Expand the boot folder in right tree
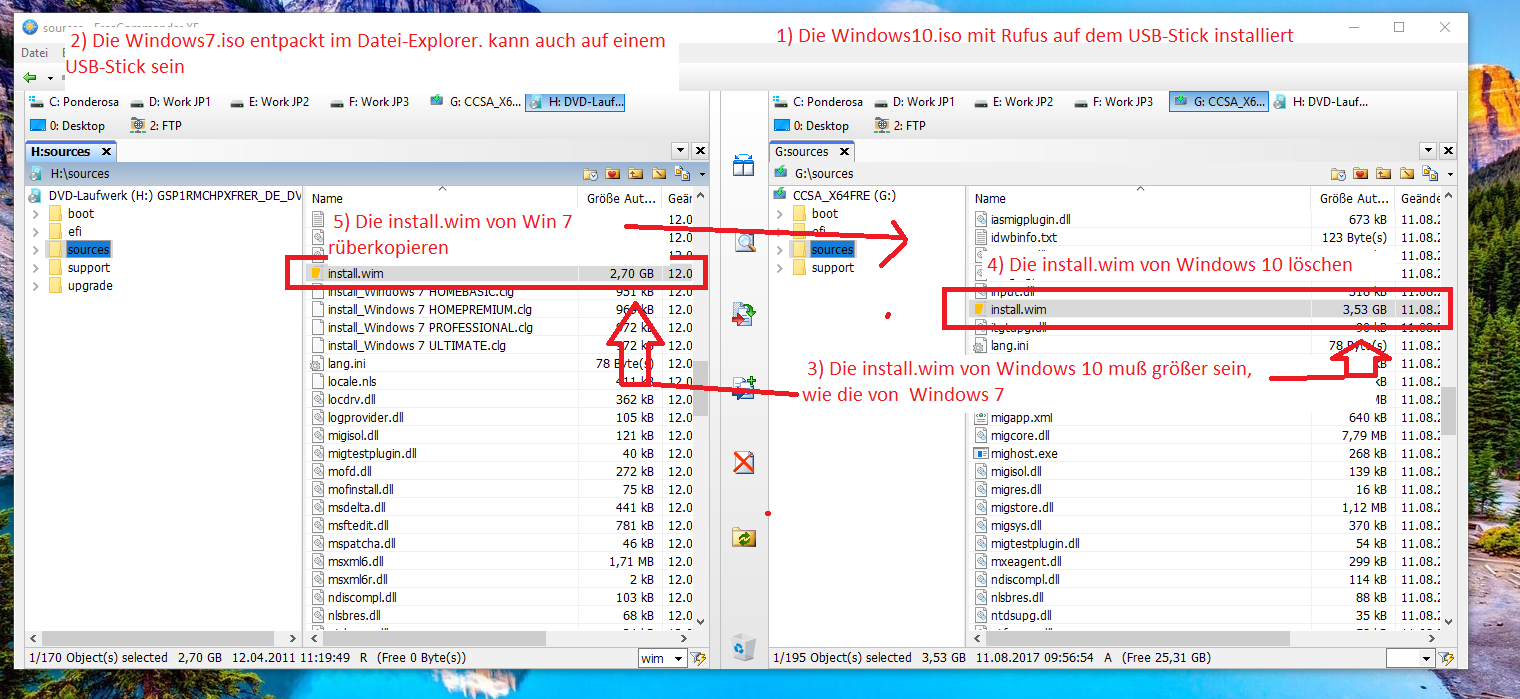 780,213
